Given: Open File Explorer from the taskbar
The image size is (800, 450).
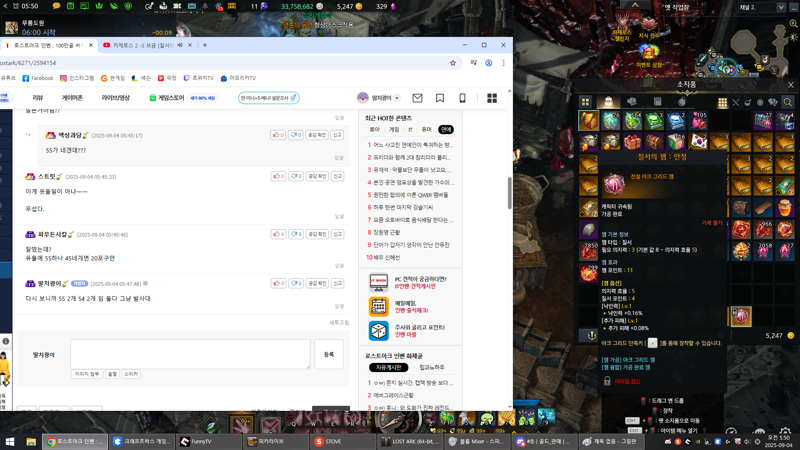Looking at the screenshot, I should 31,441.
